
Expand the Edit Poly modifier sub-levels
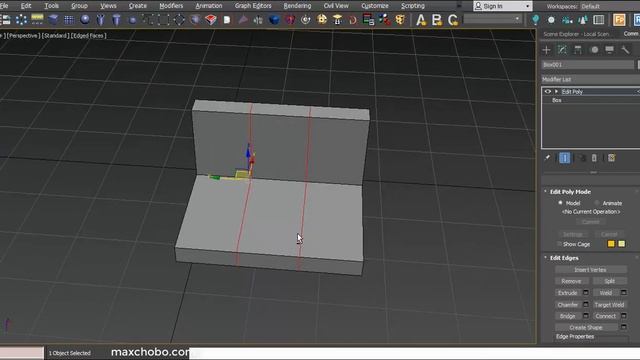pyautogui.click(x=556, y=91)
